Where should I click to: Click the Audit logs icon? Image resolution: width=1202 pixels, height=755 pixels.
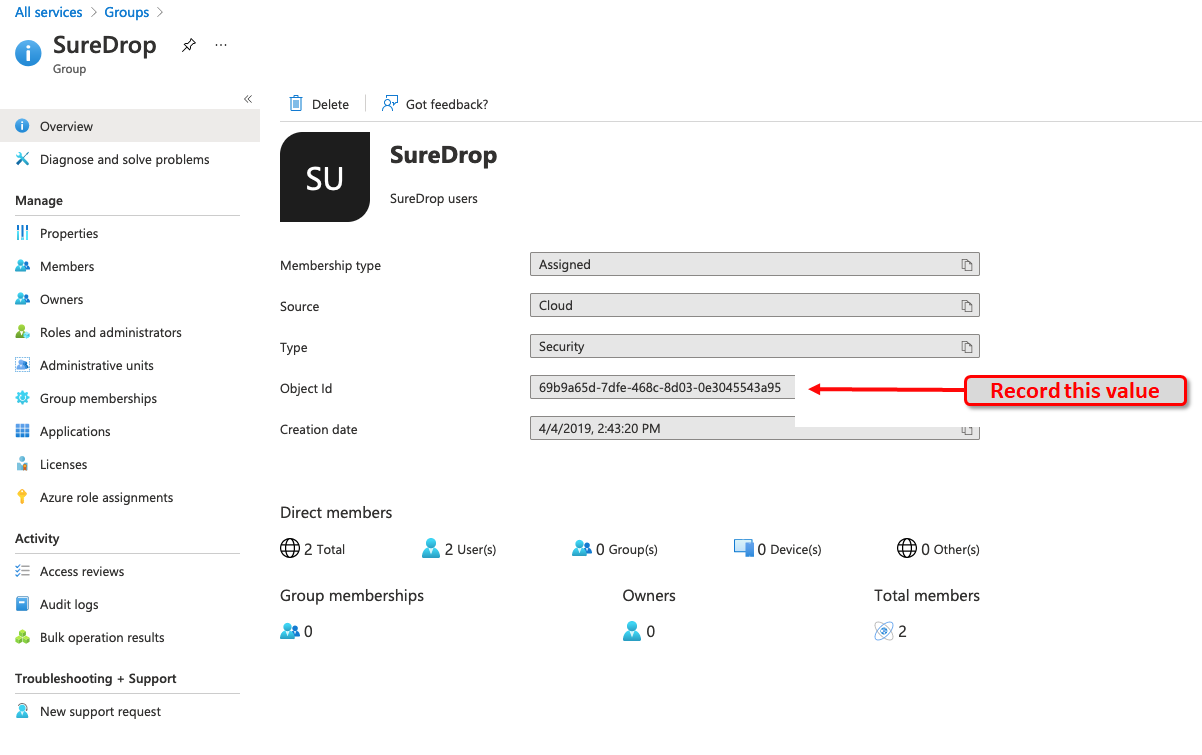coord(23,604)
